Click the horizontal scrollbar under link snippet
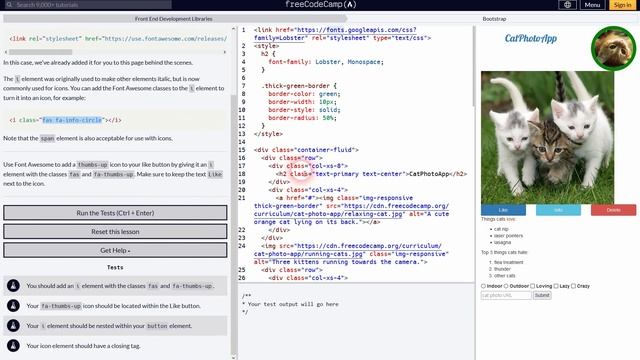 [x=40, y=52]
